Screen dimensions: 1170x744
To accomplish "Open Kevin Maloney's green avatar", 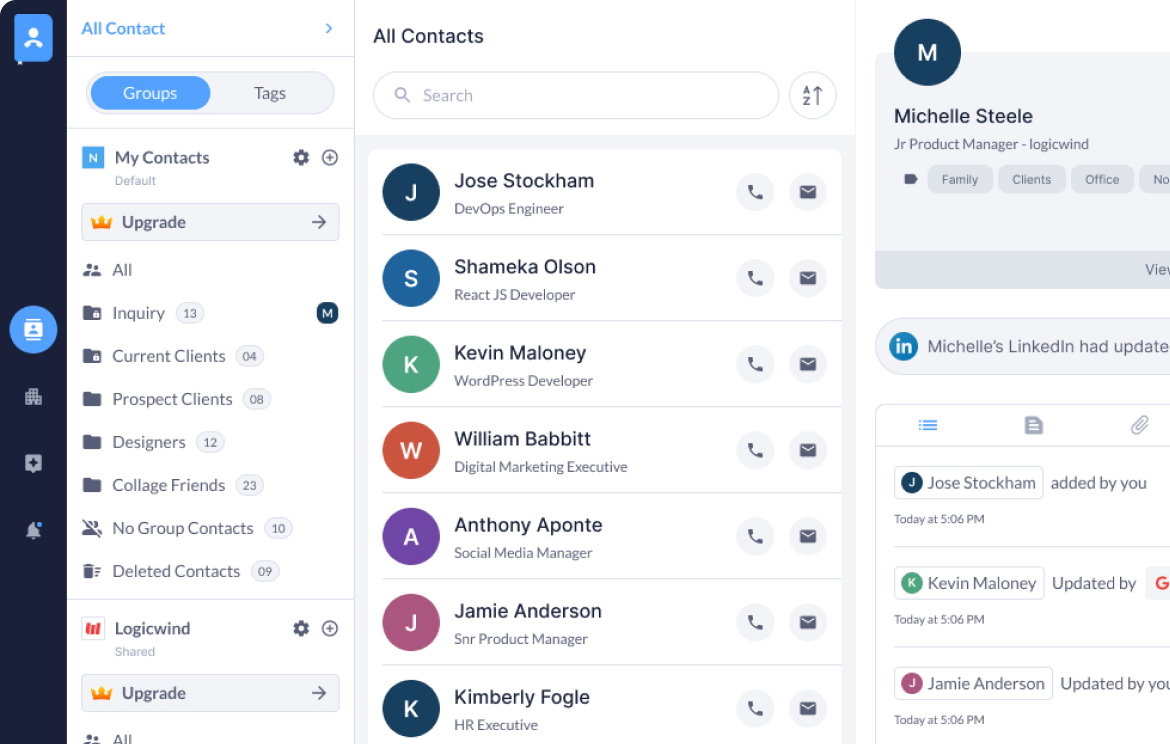I will tap(411, 365).
